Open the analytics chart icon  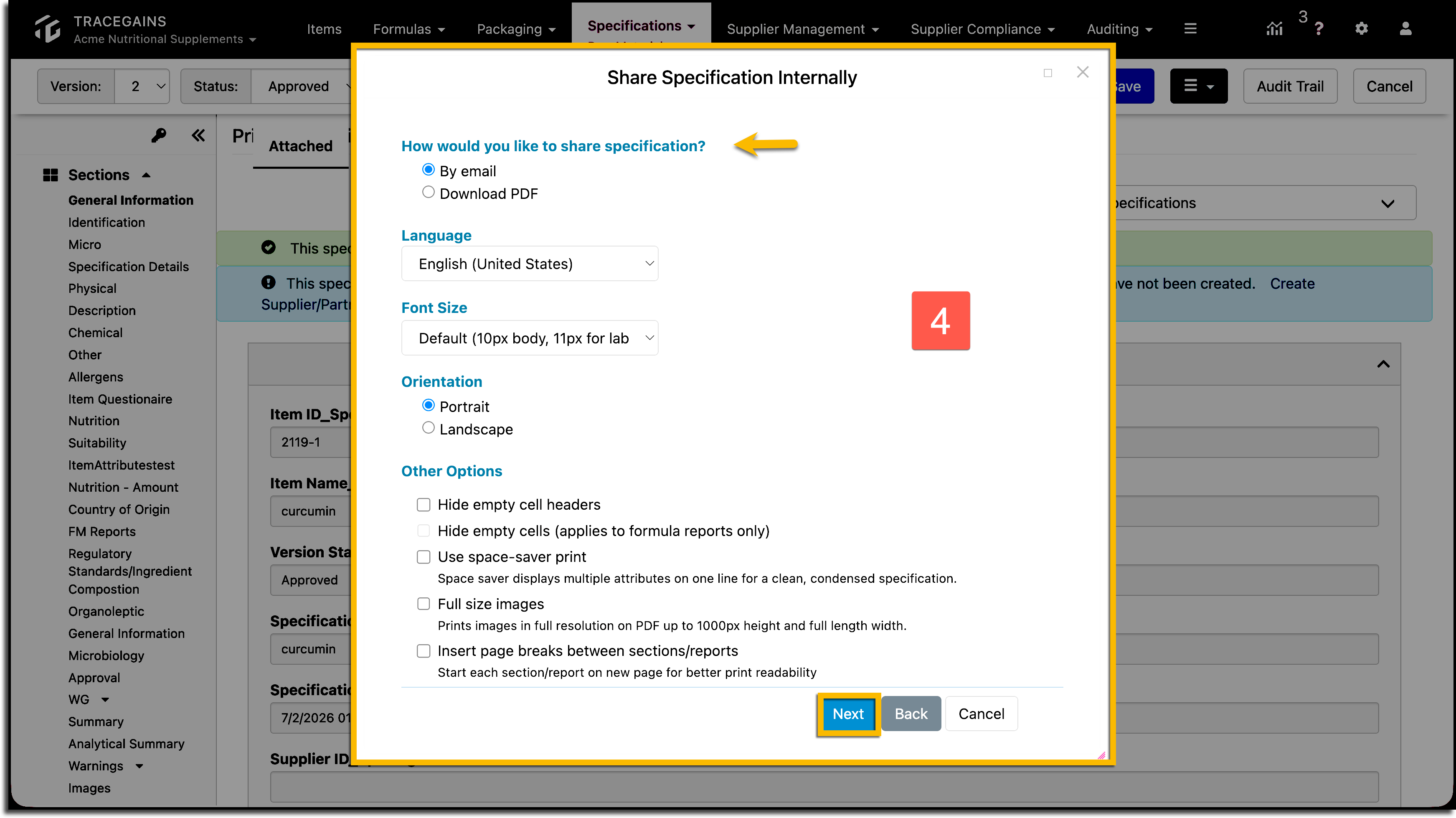tap(1274, 29)
